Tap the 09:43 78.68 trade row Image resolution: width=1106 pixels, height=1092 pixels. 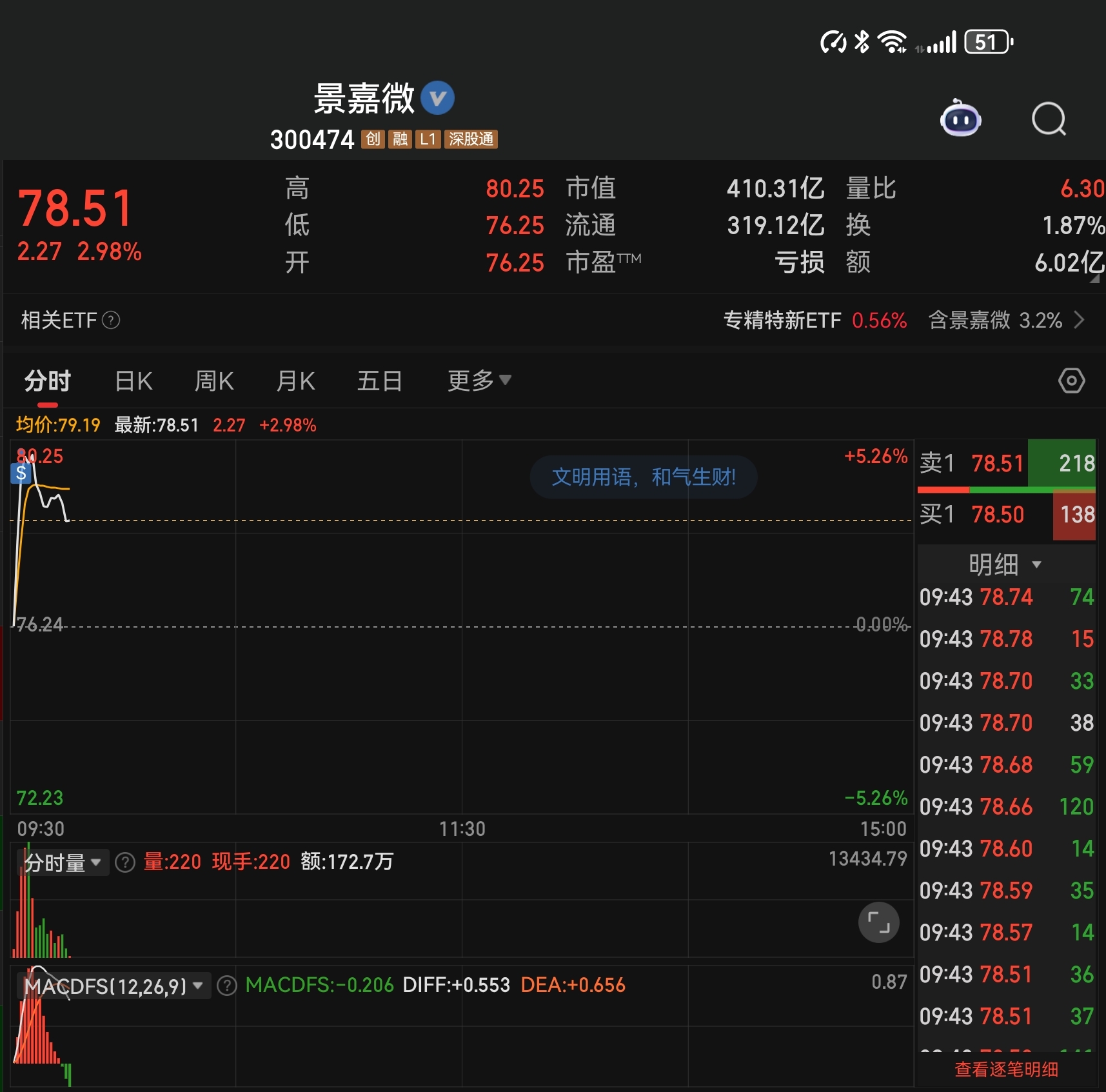coord(1006,764)
